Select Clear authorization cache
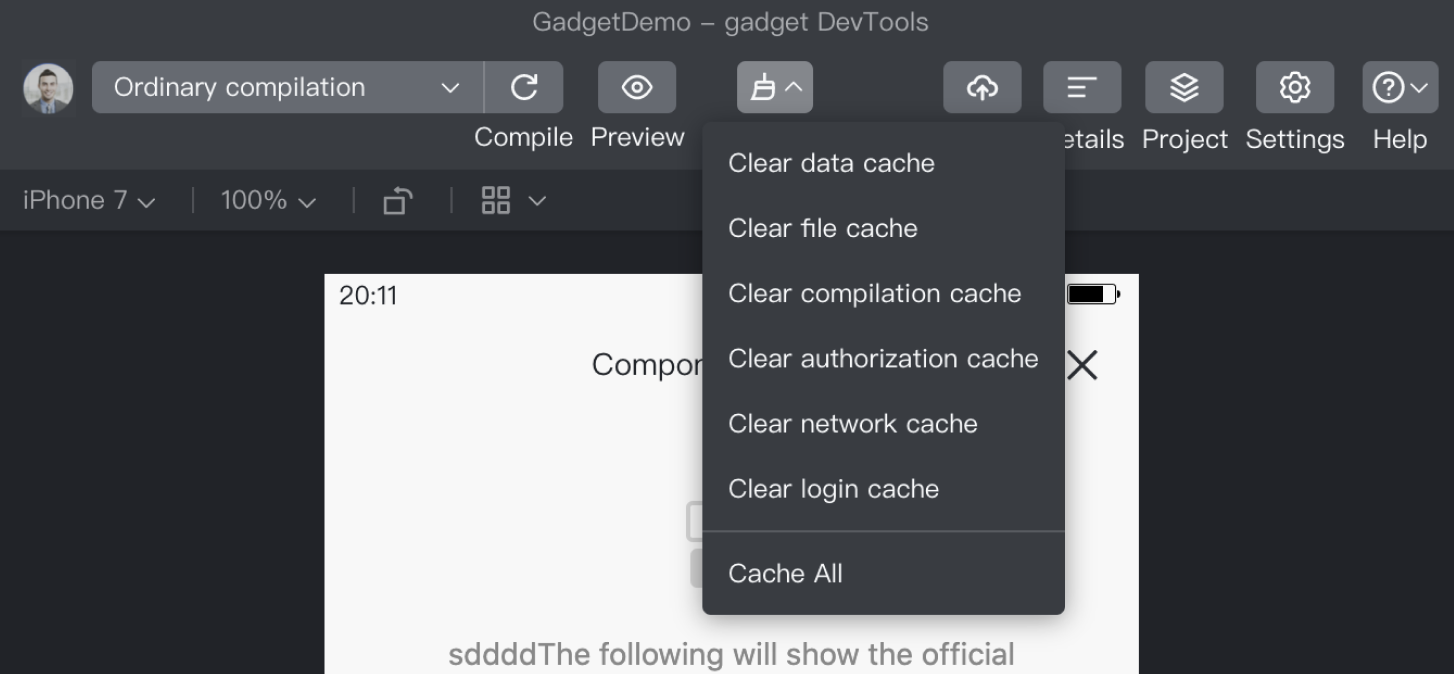This screenshot has height=674, width=1454. pos(883,358)
